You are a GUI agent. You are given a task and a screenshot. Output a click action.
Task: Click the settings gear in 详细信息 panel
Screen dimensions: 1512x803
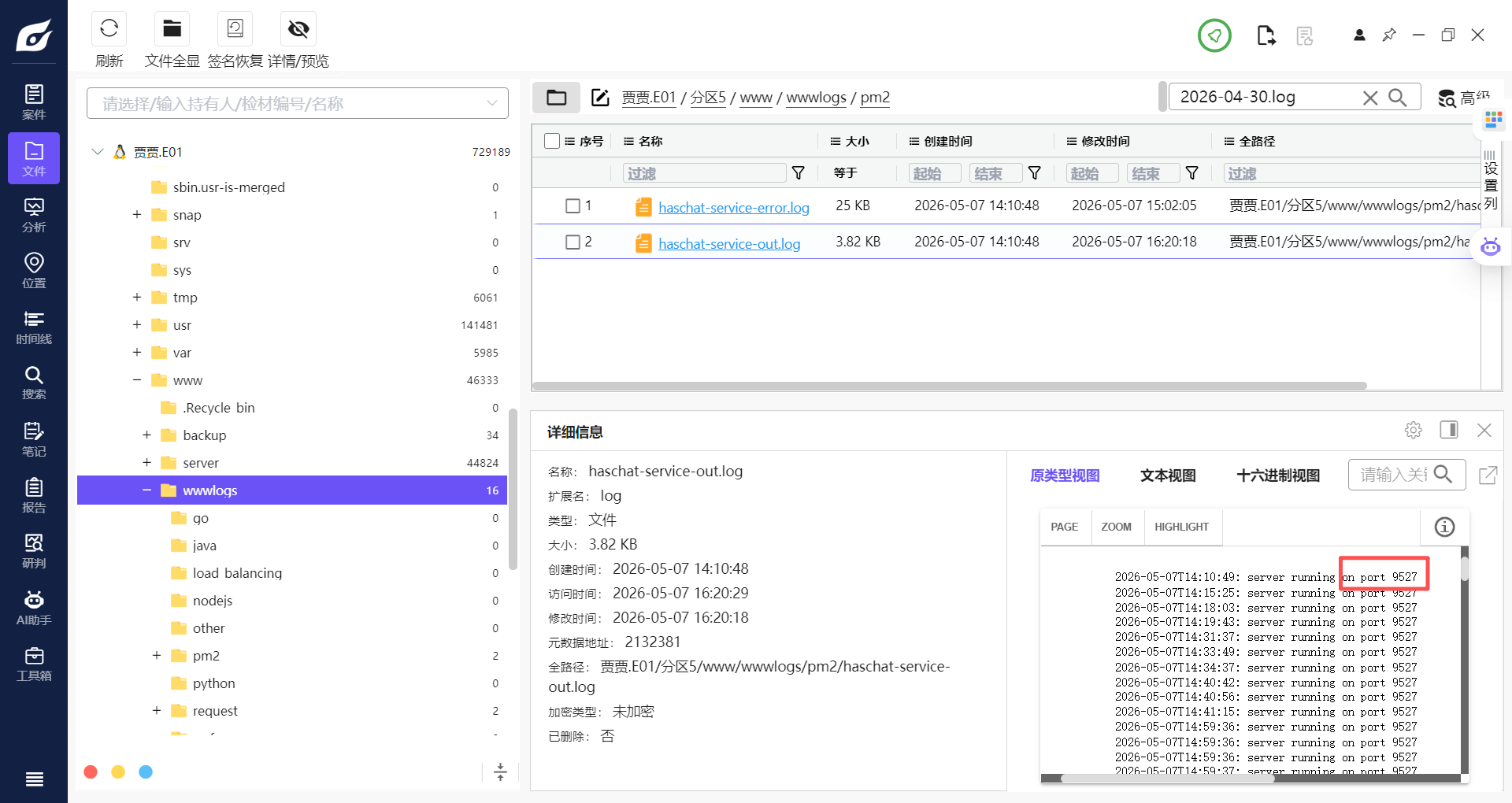point(1414,430)
